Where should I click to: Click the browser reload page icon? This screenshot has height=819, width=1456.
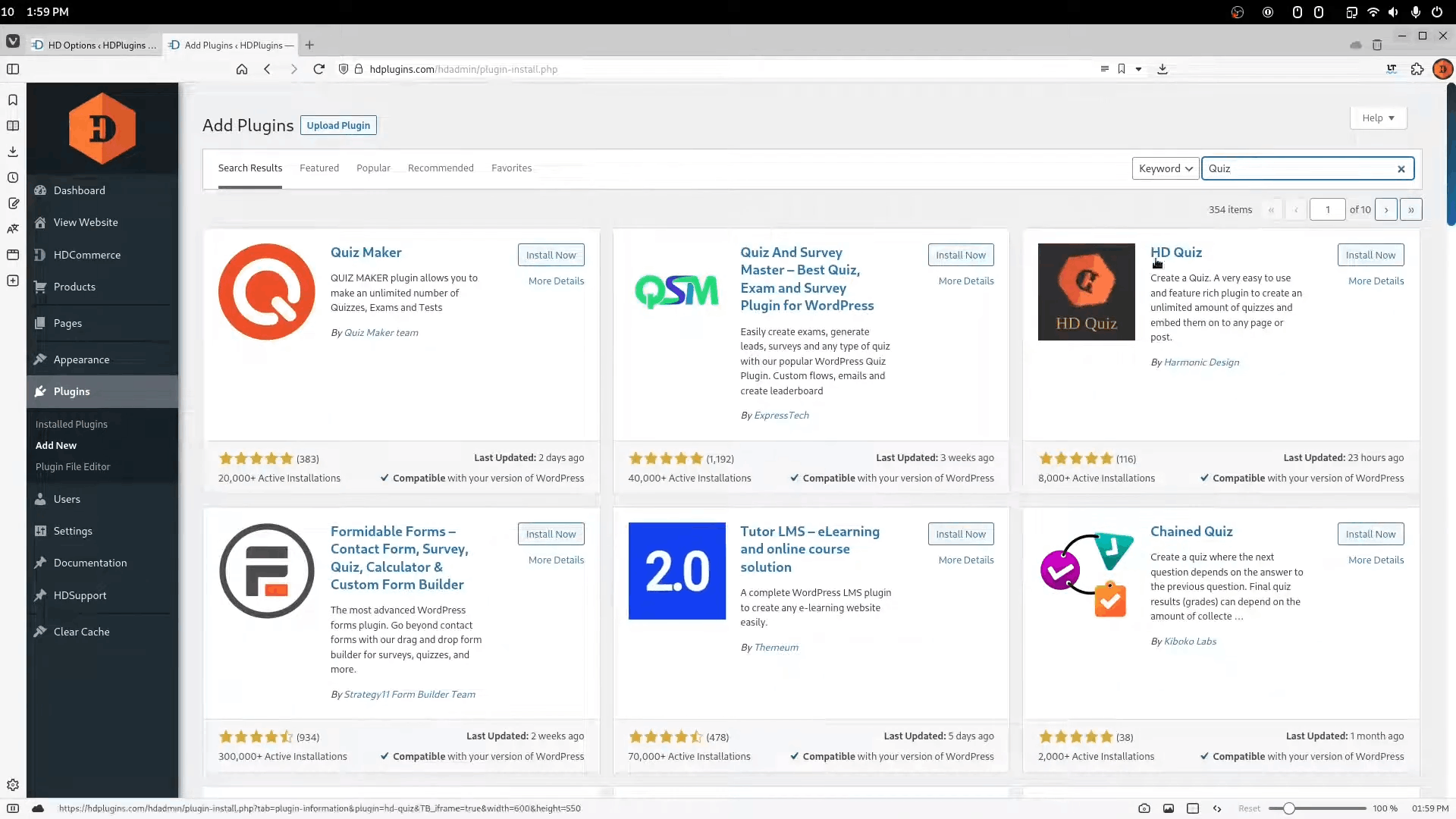click(x=318, y=69)
